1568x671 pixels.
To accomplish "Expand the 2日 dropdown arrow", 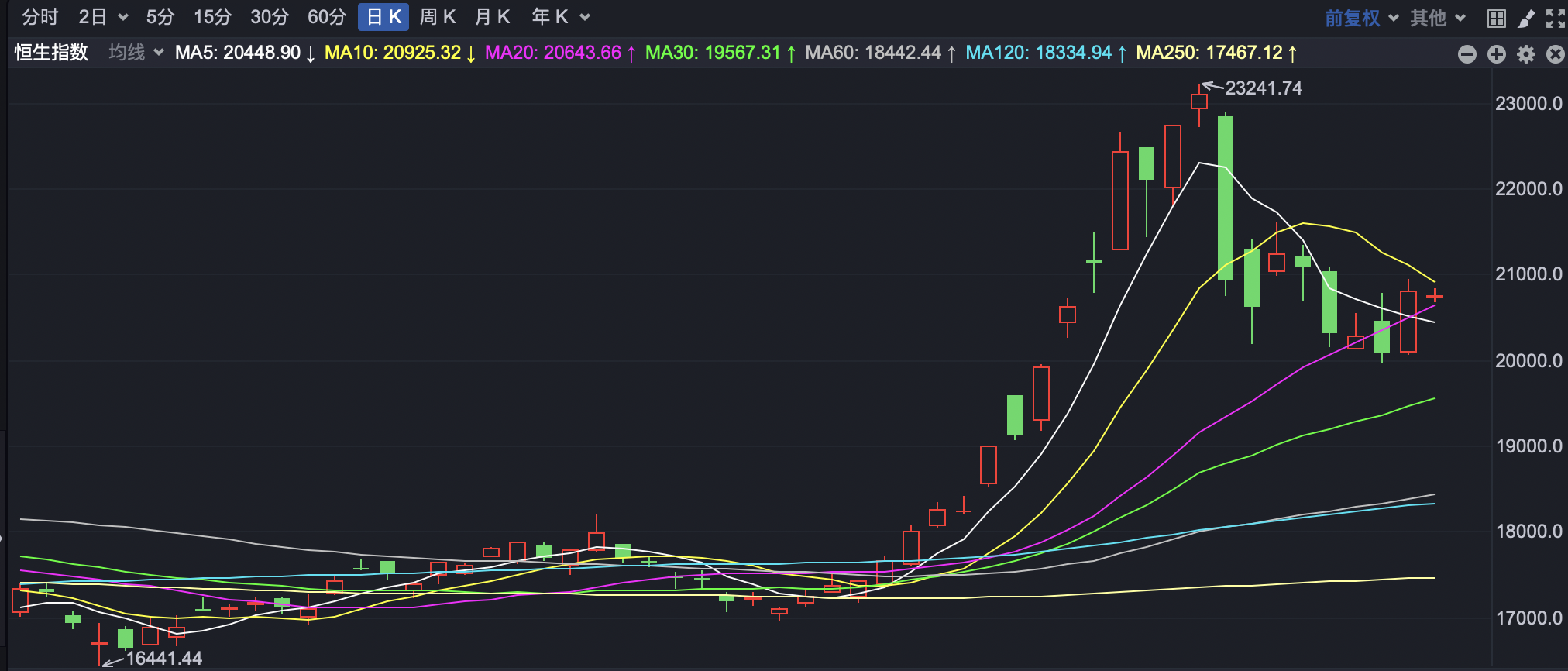I will [122, 17].
